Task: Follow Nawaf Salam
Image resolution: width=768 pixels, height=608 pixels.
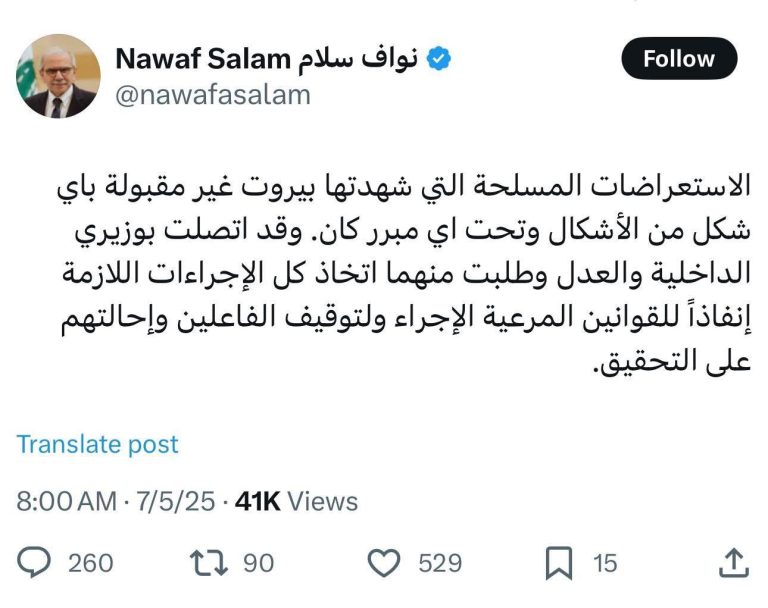Action: (x=679, y=59)
